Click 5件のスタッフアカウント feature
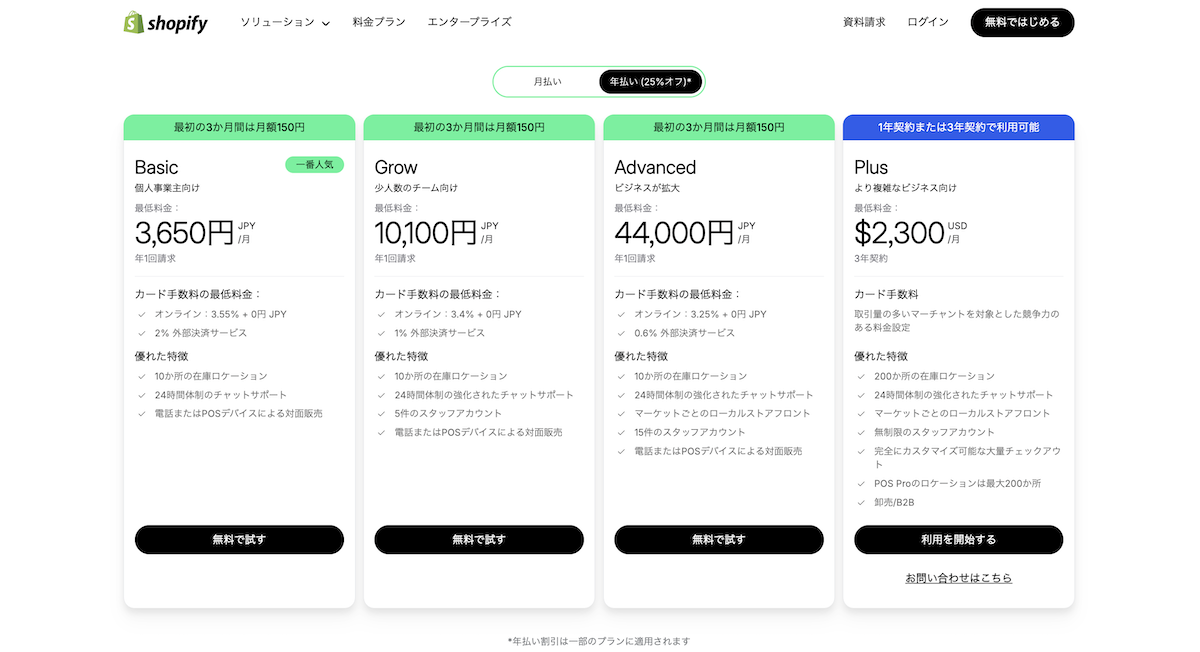1200x652 pixels. pyautogui.click(x=449, y=413)
